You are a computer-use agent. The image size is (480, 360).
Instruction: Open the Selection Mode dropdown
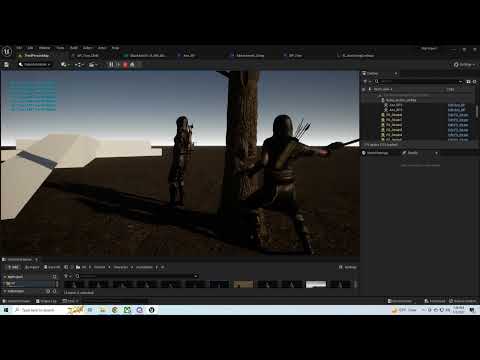click(35, 65)
